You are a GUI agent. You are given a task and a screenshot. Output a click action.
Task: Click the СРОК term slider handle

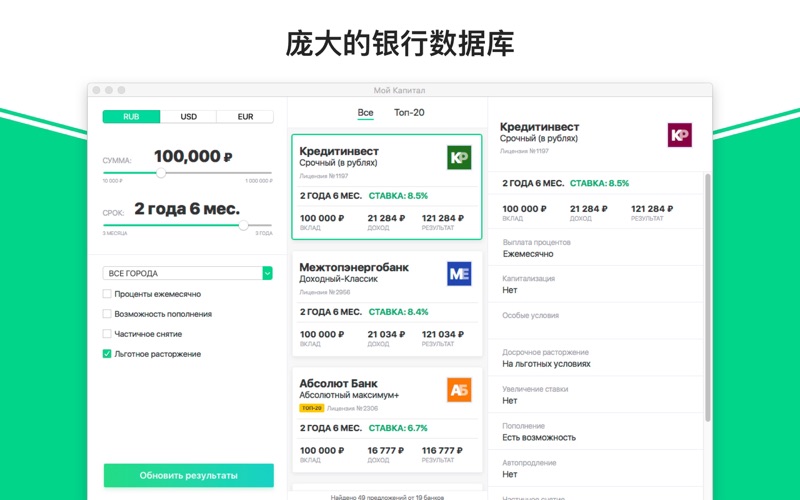pos(243,225)
